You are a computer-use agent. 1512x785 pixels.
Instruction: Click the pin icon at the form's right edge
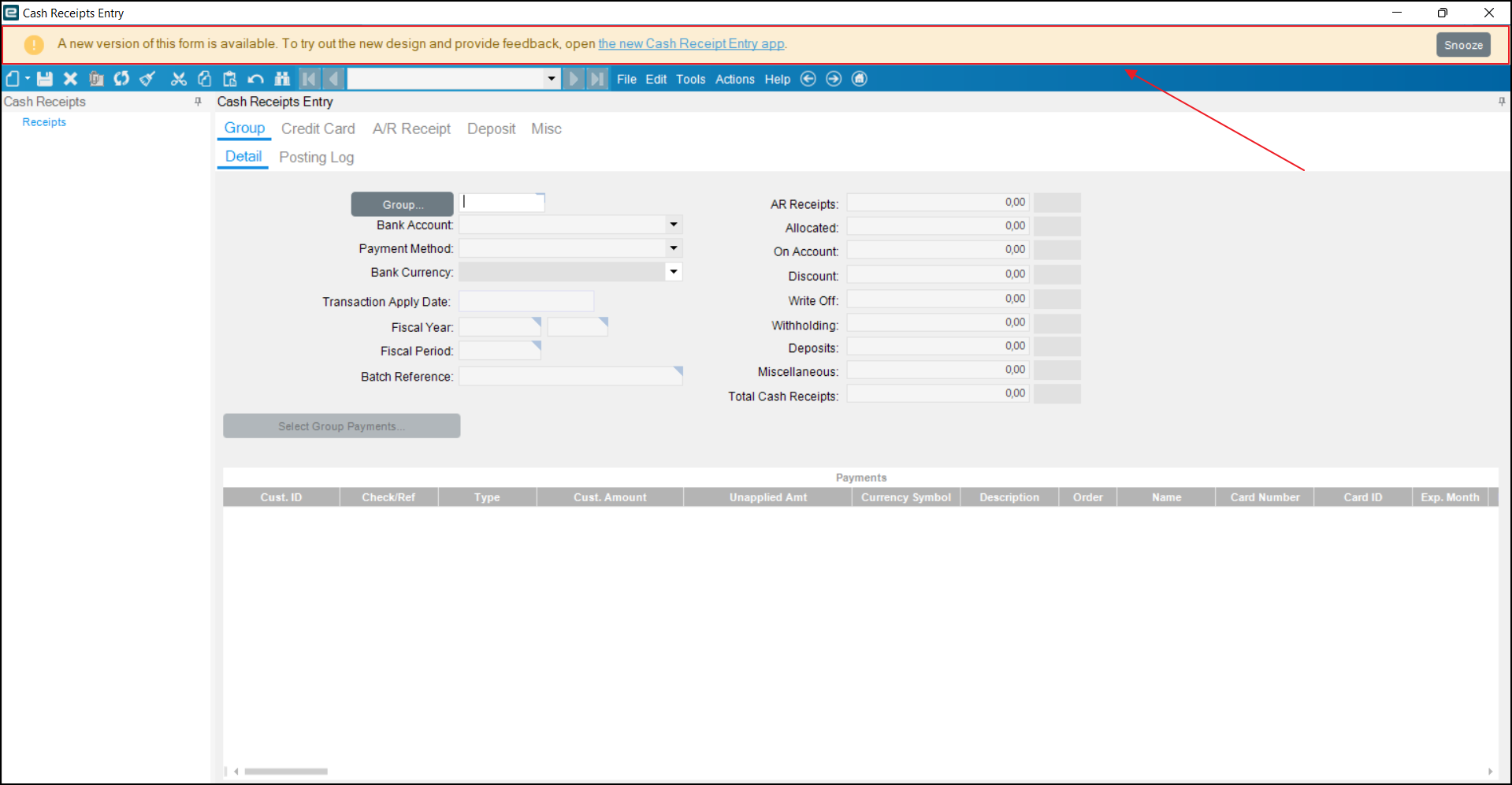coord(1502,102)
